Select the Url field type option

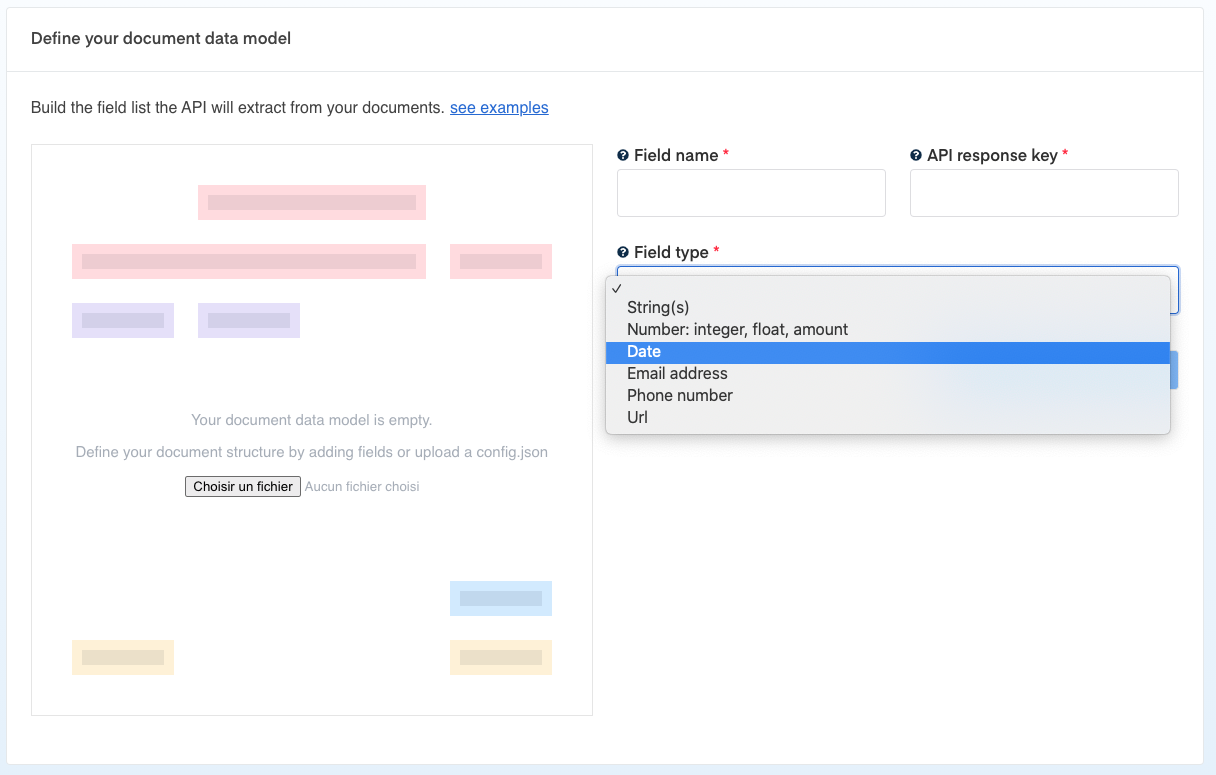(637, 417)
